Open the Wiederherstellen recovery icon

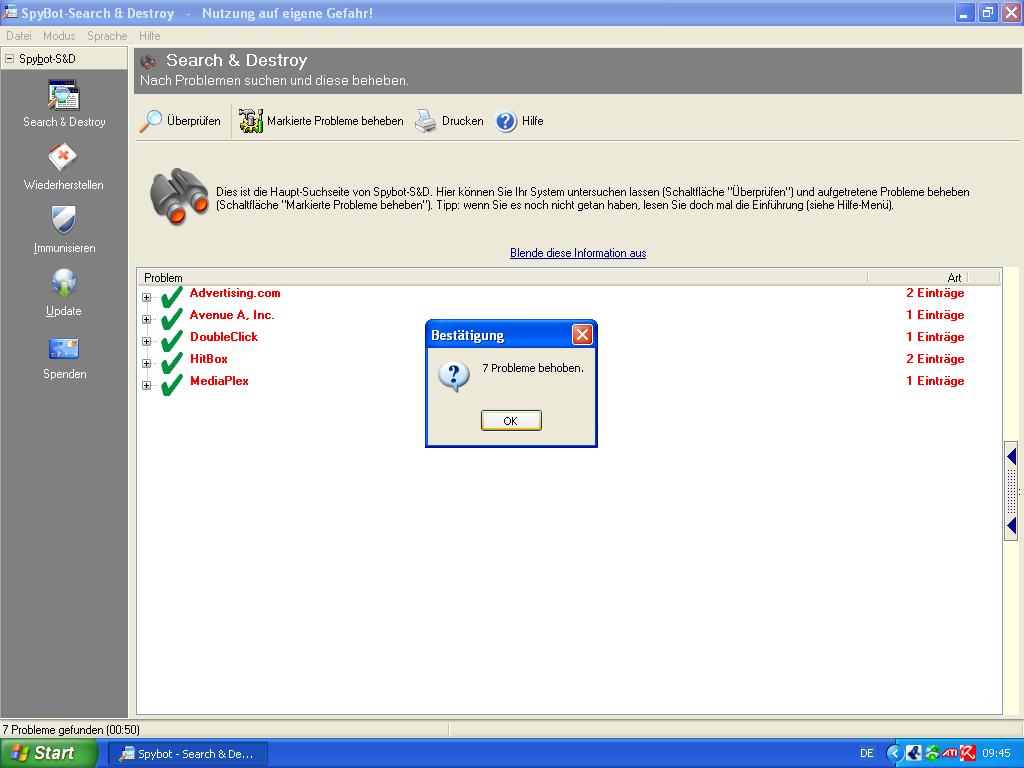(63, 157)
